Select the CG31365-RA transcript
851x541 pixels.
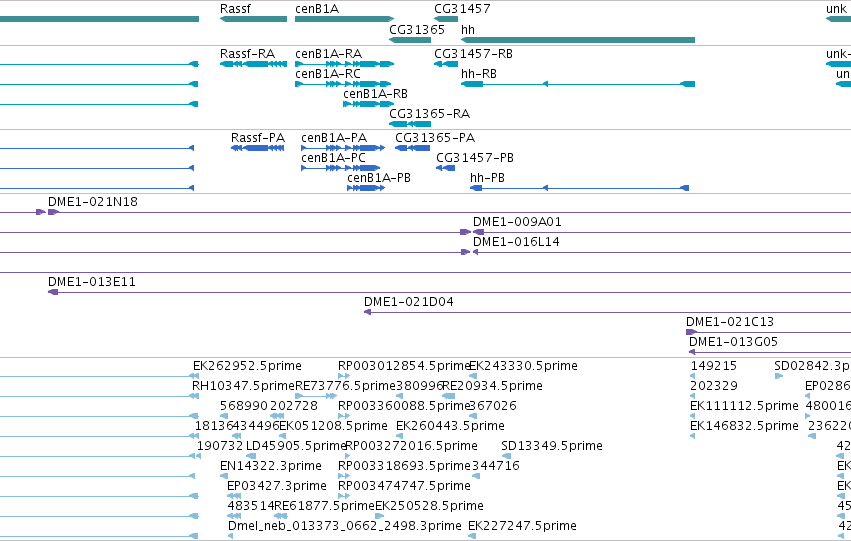pyautogui.click(x=410, y=124)
